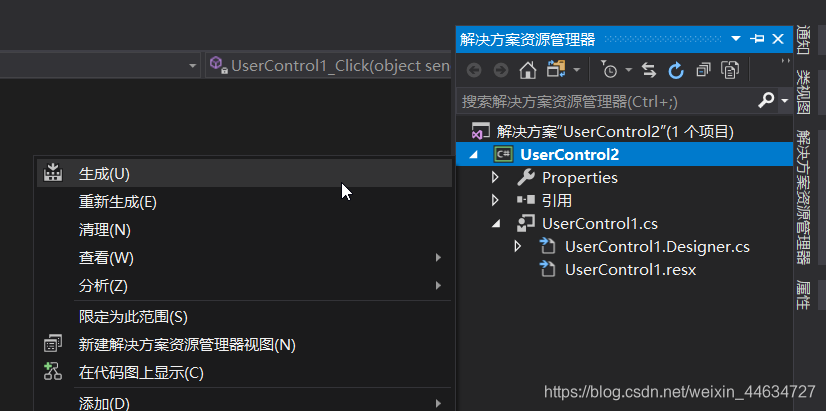The image size is (826, 411).
Task: Open the 属性 side tab
Action: (803, 295)
